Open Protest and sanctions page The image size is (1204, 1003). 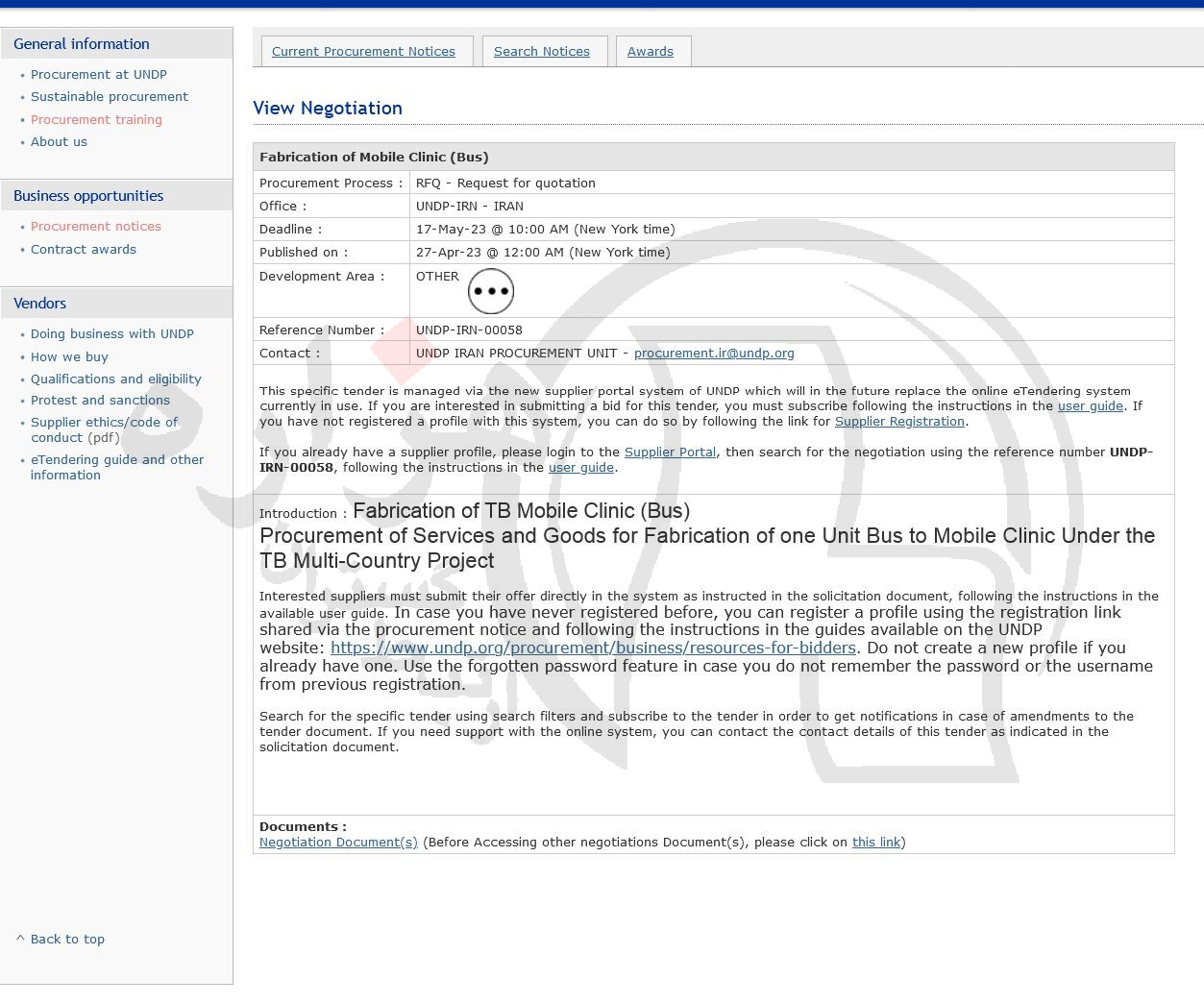click(100, 401)
